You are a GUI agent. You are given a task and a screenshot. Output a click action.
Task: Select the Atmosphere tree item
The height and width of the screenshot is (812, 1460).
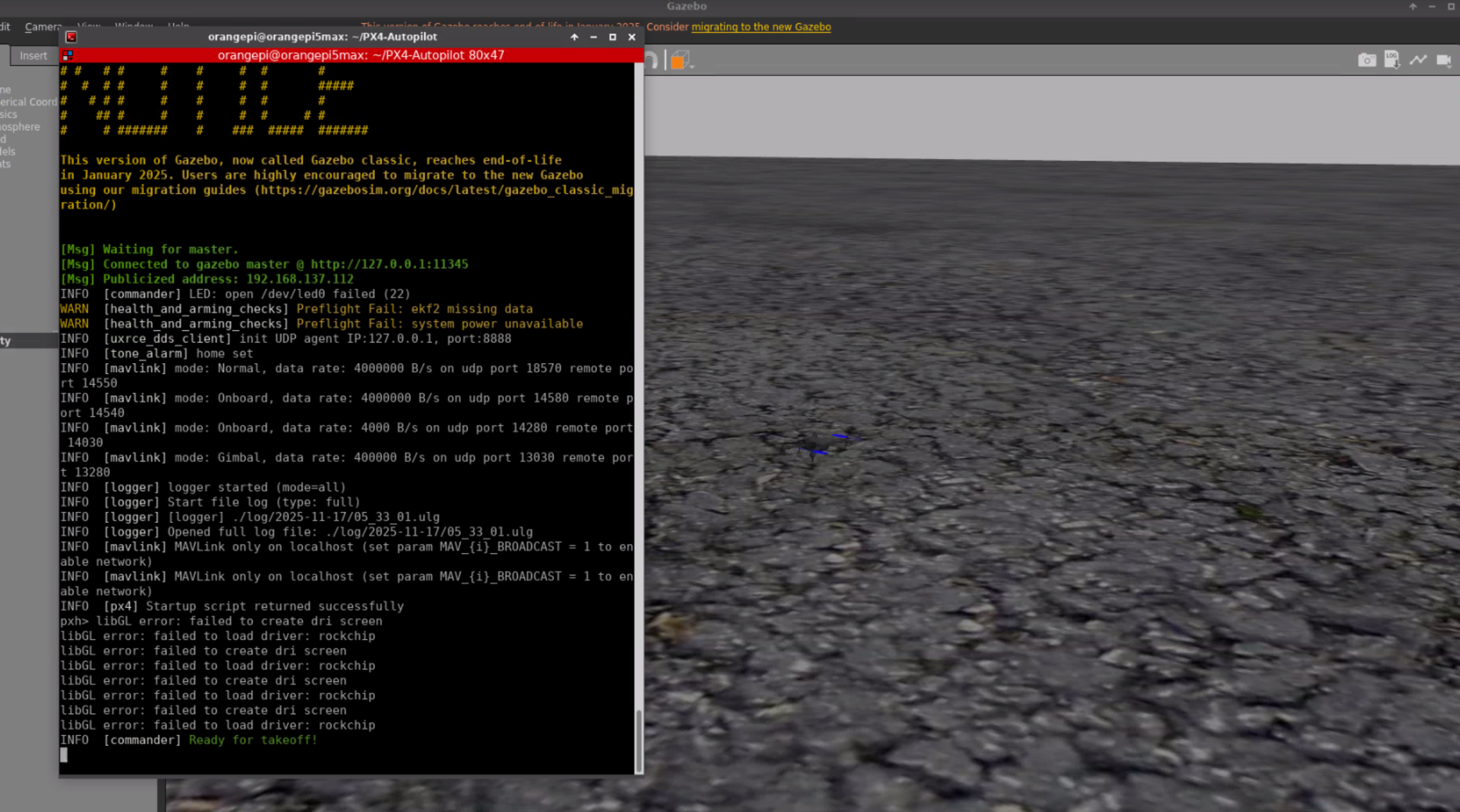coord(20,127)
